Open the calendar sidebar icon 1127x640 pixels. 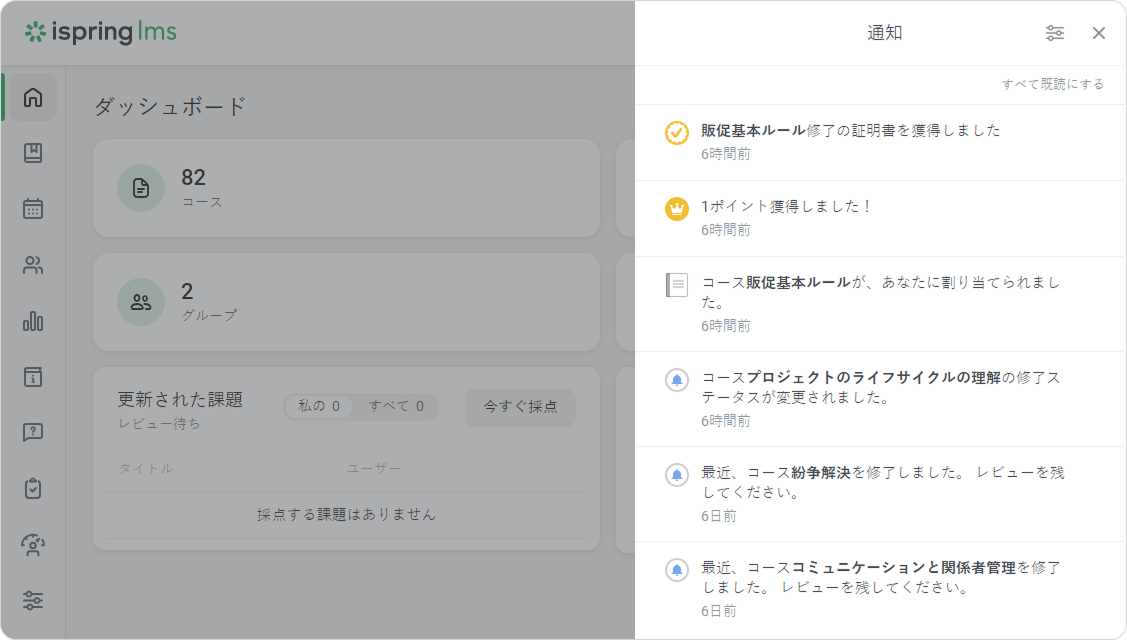pos(33,209)
